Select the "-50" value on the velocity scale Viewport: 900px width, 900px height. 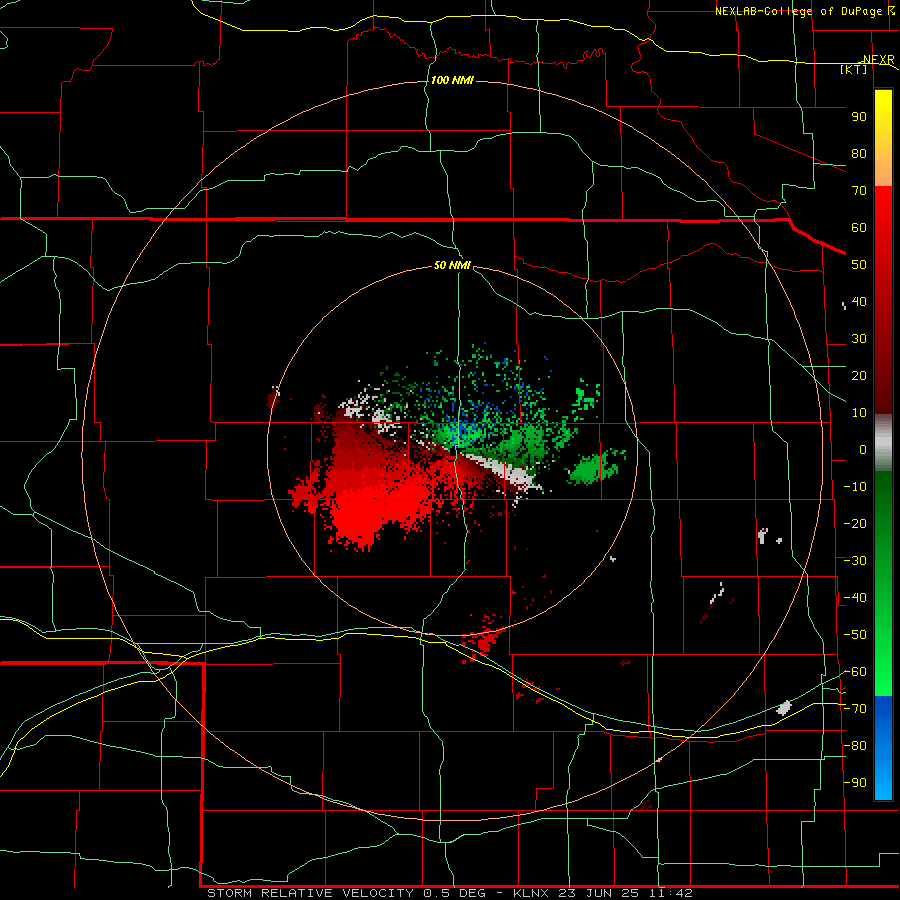click(x=855, y=635)
